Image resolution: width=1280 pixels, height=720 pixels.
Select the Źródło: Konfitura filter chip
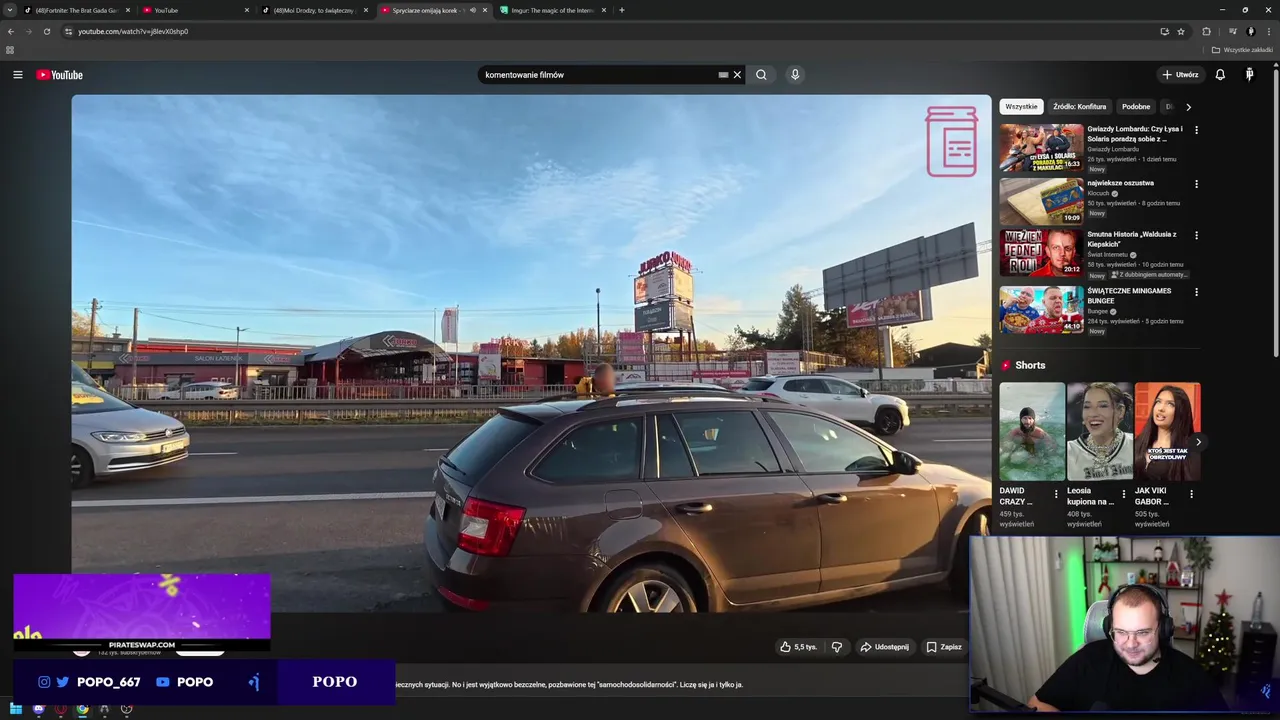1080,107
